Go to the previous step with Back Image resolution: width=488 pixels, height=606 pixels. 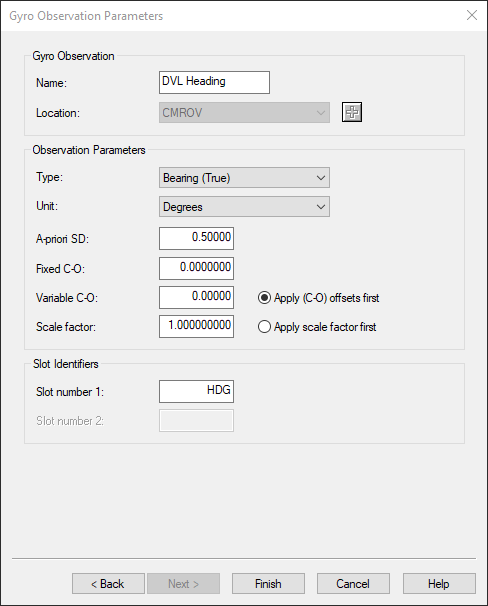108,584
